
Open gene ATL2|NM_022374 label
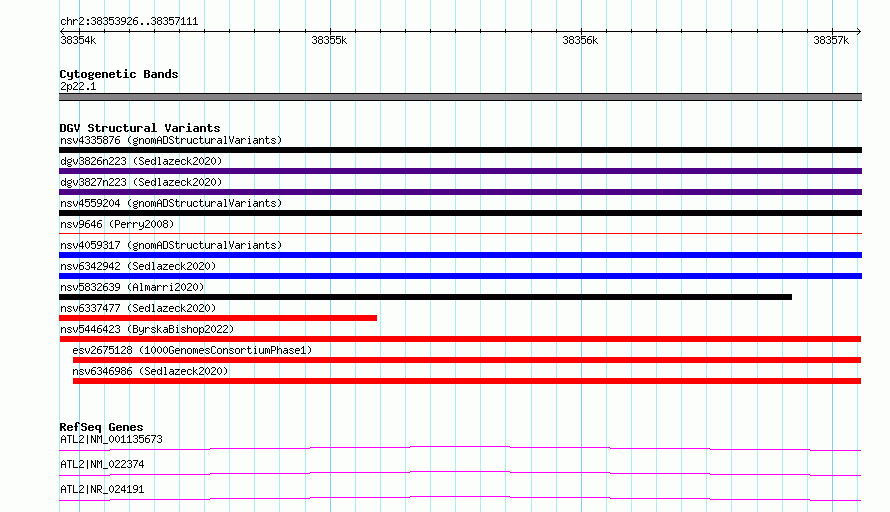point(102,464)
